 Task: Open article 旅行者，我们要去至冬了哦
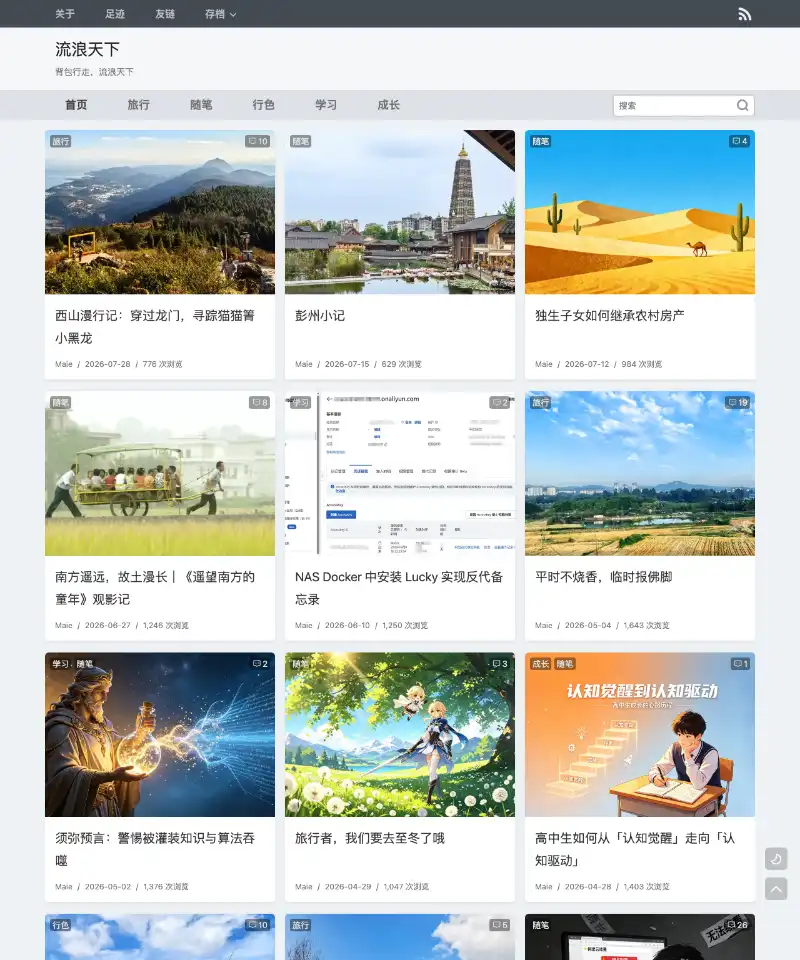(370, 838)
